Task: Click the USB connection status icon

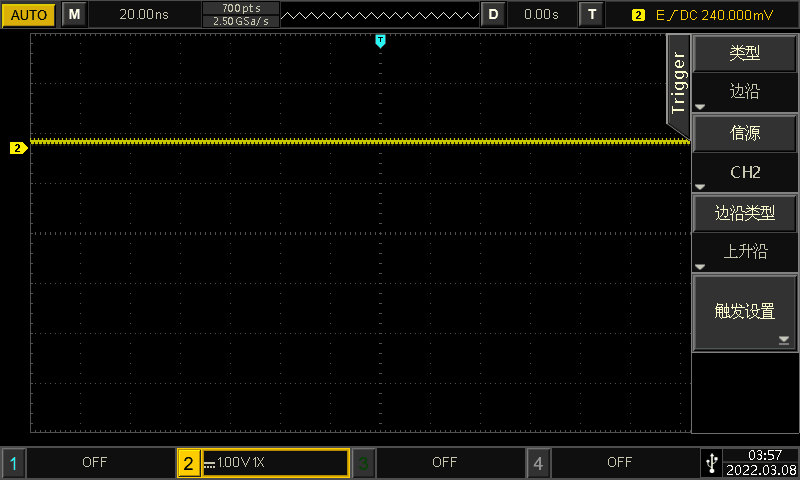Action: (710, 462)
